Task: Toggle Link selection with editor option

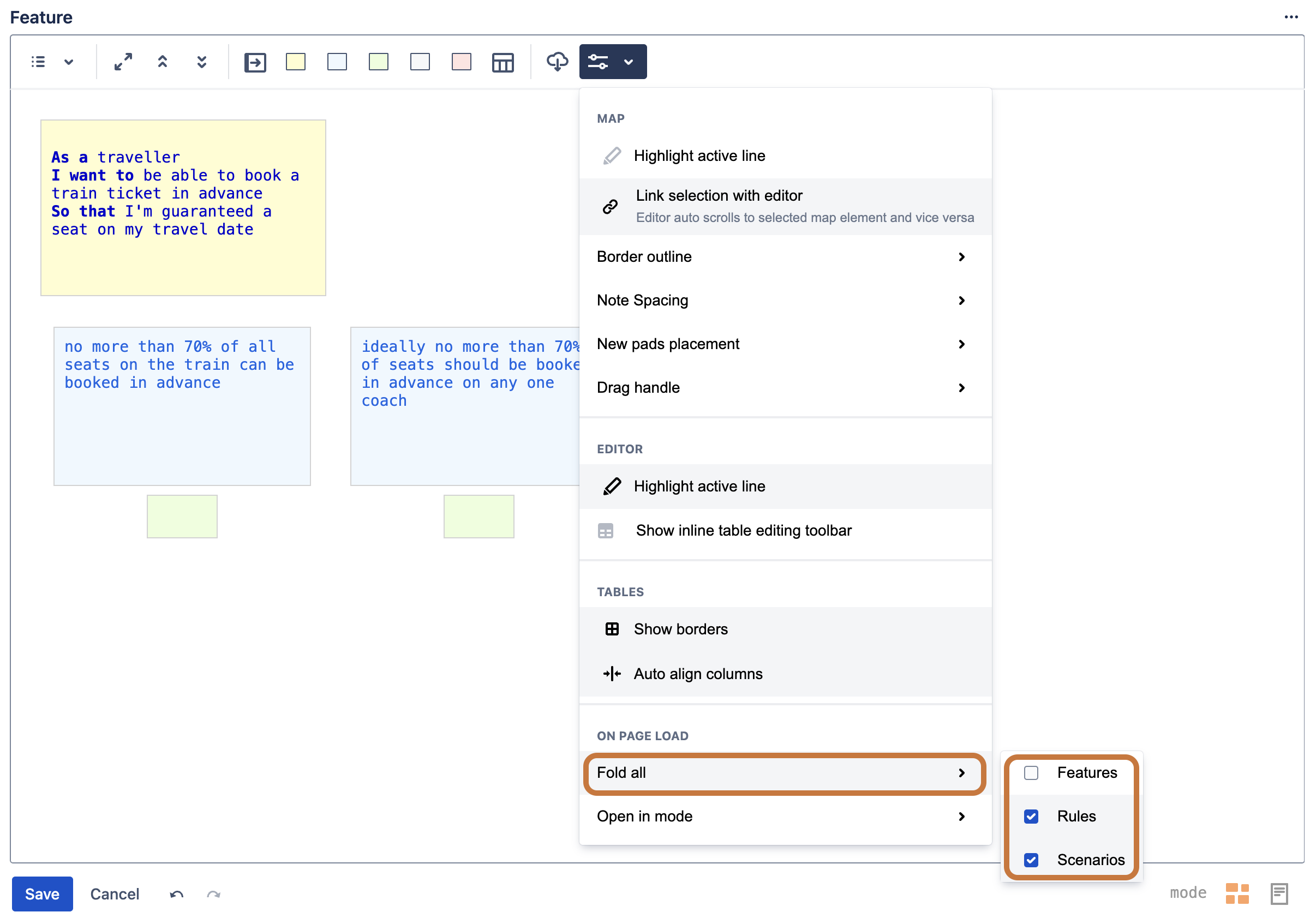Action: [x=785, y=207]
